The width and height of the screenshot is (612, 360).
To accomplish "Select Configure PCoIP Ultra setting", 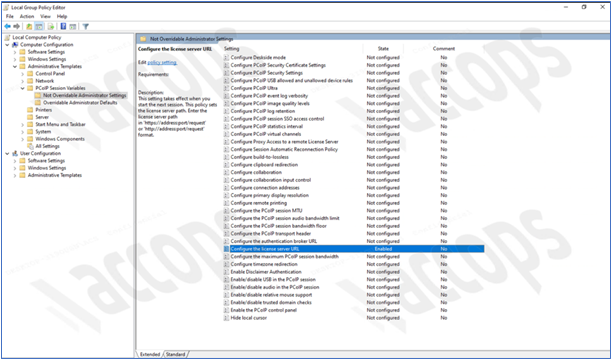I will click(x=254, y=88).
